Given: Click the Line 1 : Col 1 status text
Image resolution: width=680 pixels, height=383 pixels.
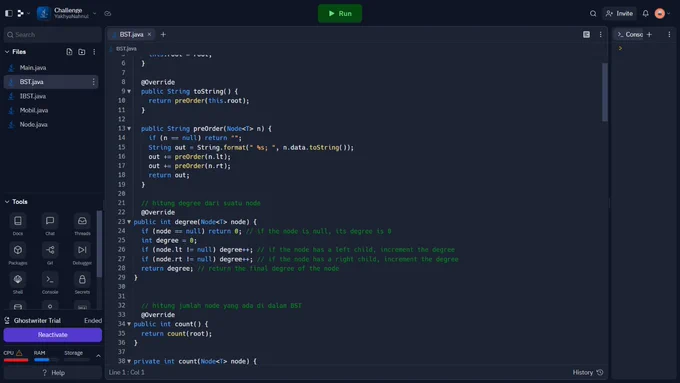Looking at the screenshot, I should (x=127, y=372).
